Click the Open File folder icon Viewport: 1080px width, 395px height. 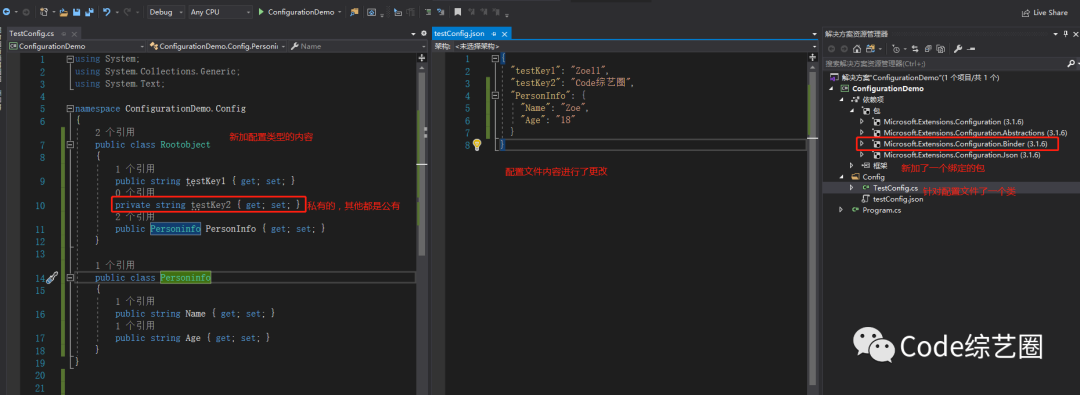coord(64,12)
